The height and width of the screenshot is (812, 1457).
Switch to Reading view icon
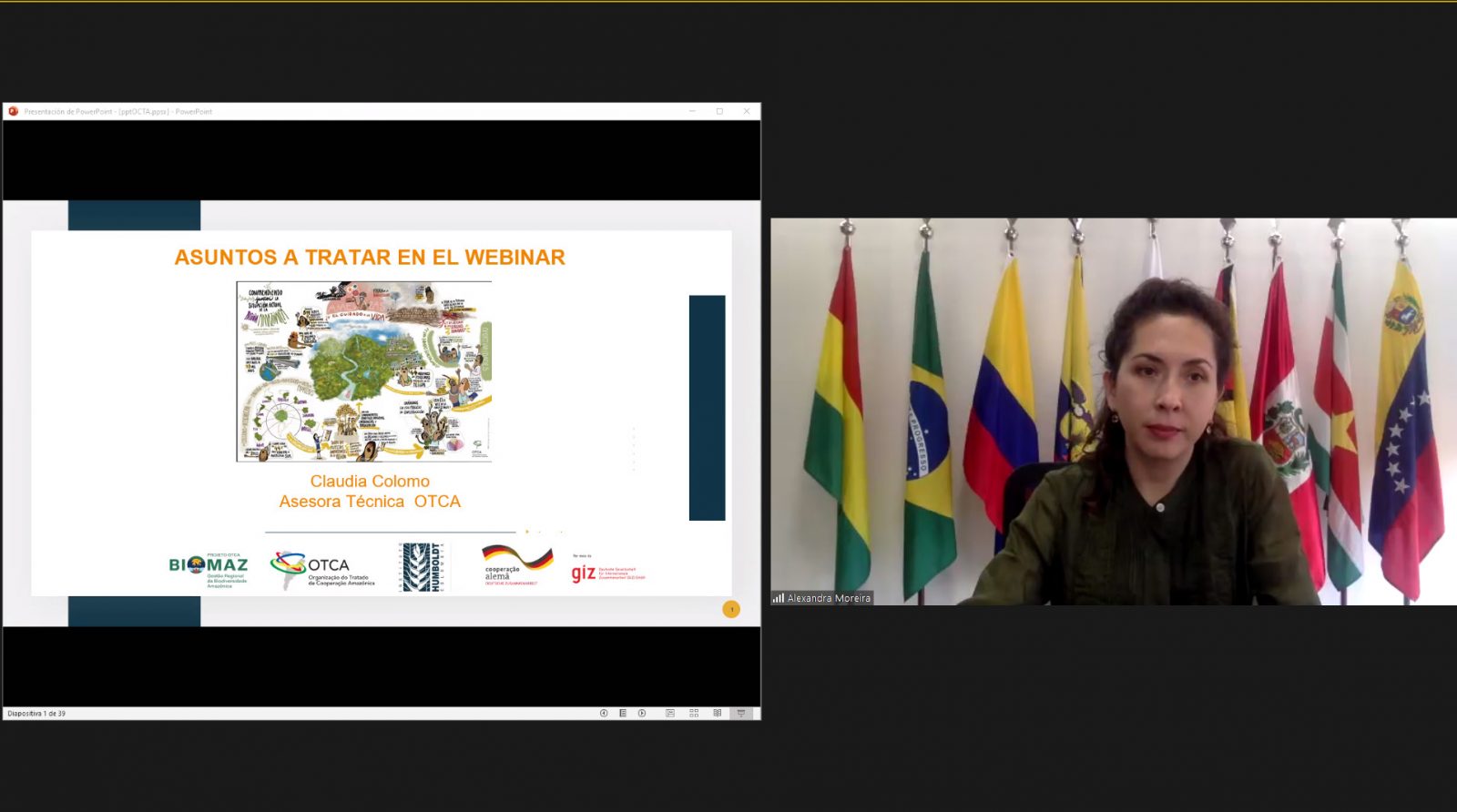click(x=718, y=714)
